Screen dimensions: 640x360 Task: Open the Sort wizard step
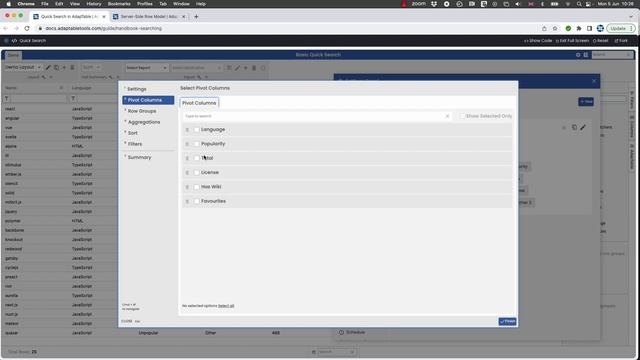pos(148,133)
